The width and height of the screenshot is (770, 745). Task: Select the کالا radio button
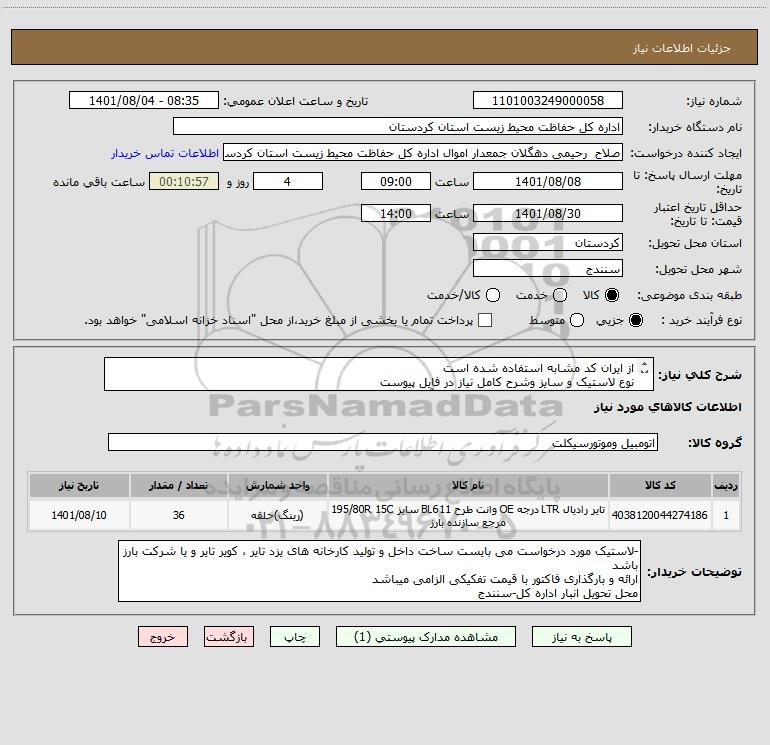click(x=612, y=295)
